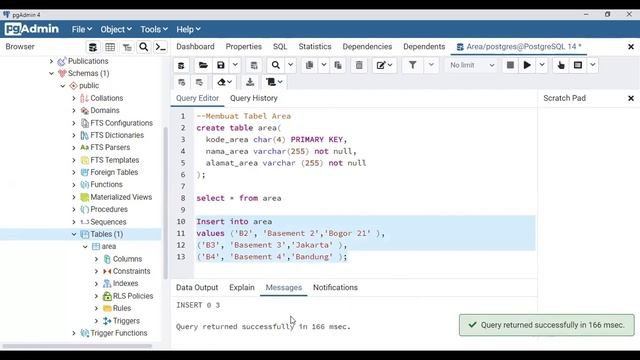Open the Find options dropdown arrow
The height and width of the screenshot is (360, 640).
[290, 65]
